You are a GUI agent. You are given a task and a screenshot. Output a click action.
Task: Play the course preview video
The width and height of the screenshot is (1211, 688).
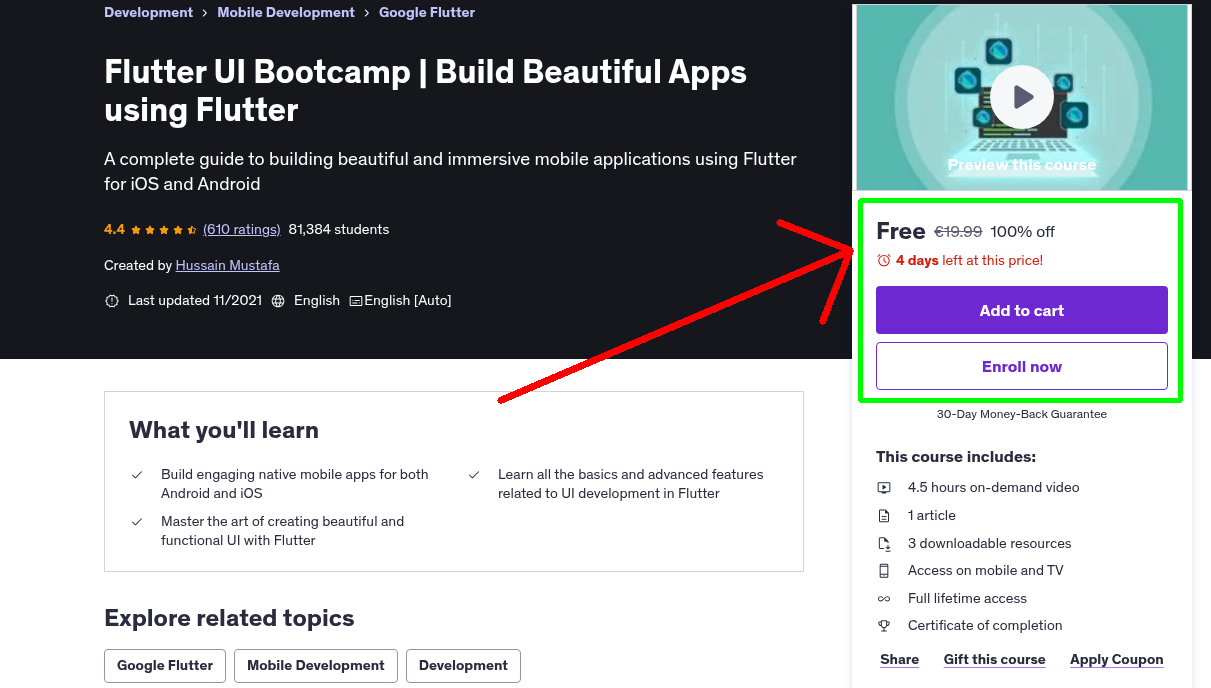[x=1021, y=97]
